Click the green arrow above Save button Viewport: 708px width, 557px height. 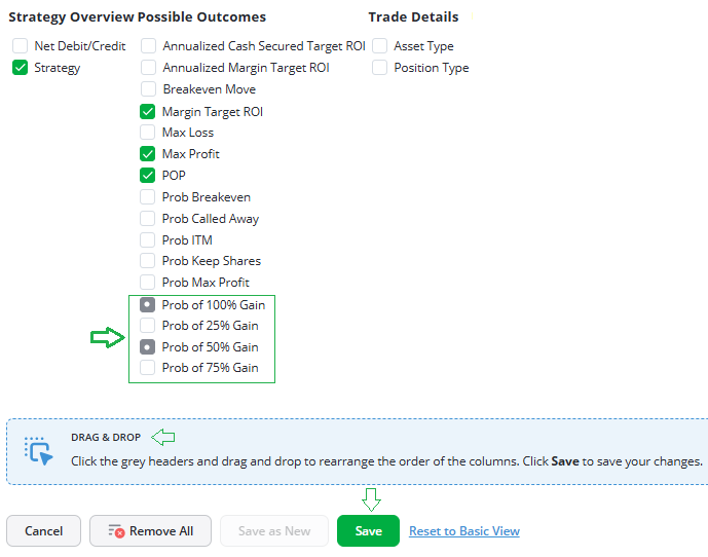[371, 500]
